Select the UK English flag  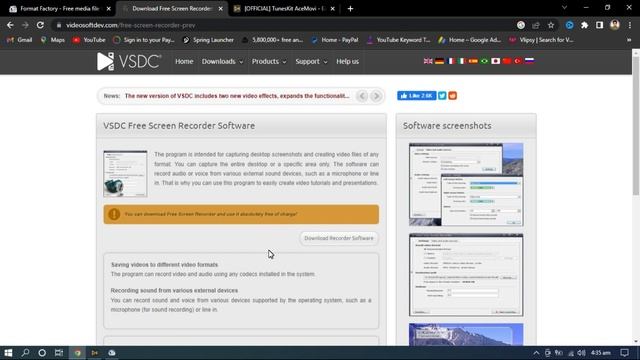tap(428, 61)
